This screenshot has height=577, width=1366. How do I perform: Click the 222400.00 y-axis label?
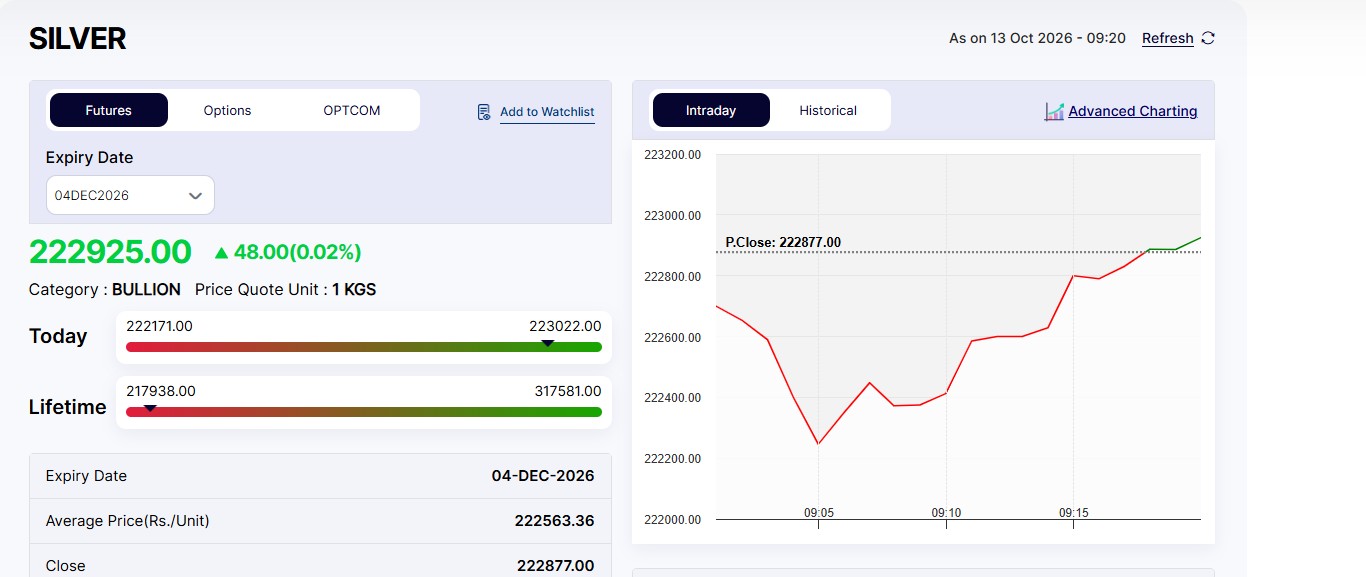[x=672, y=398]
